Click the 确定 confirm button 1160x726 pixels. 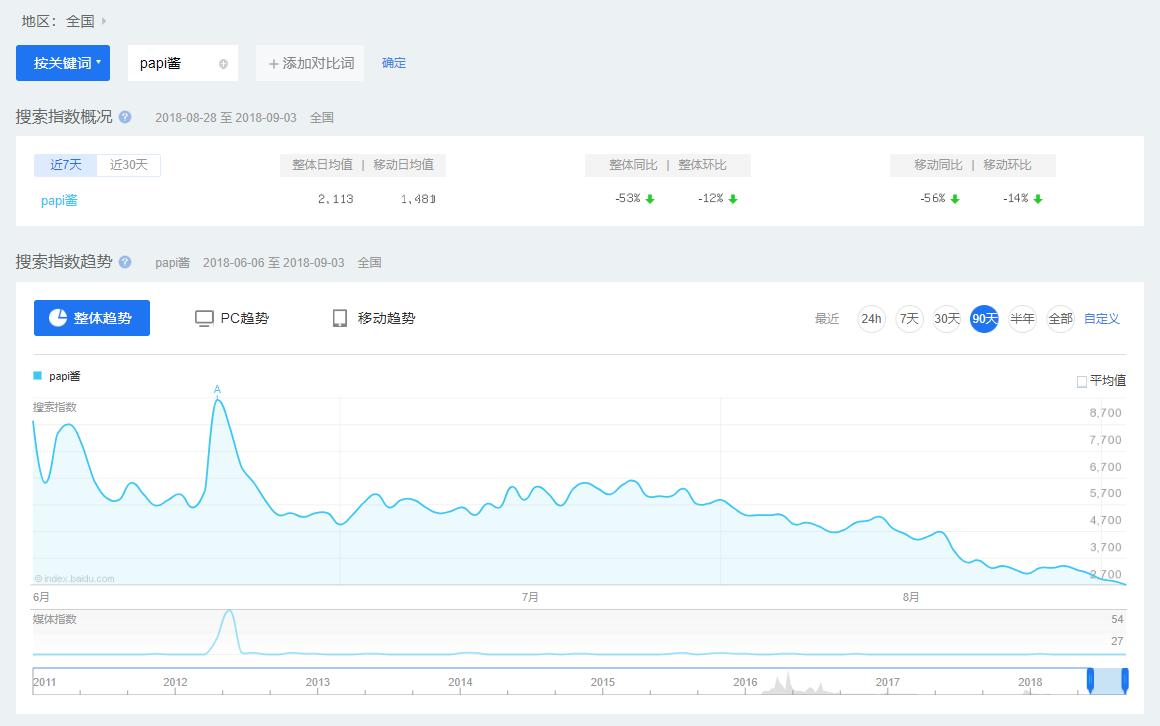coord(392,62)
